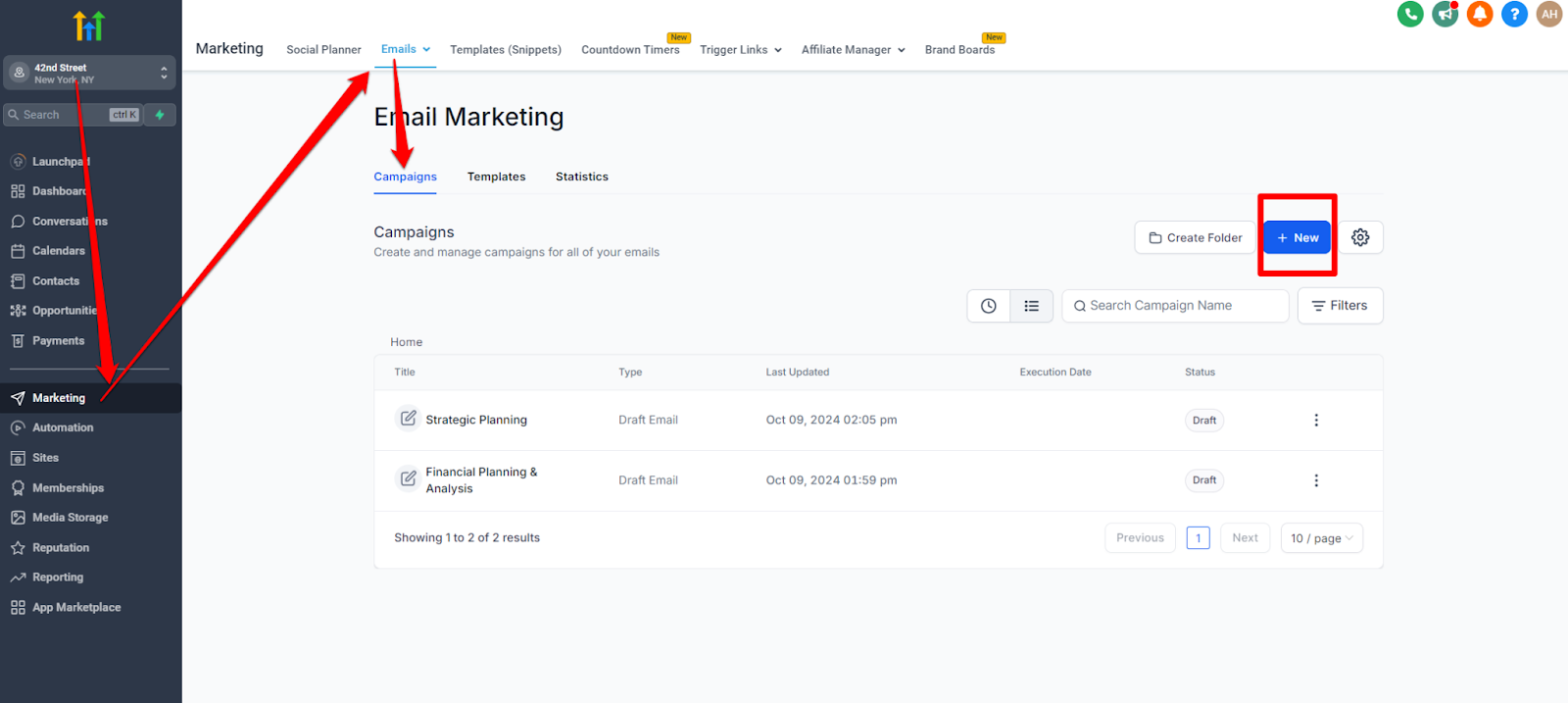Click the Create Folder button
Screen dimensions: 1568x703
(1195, 237)
